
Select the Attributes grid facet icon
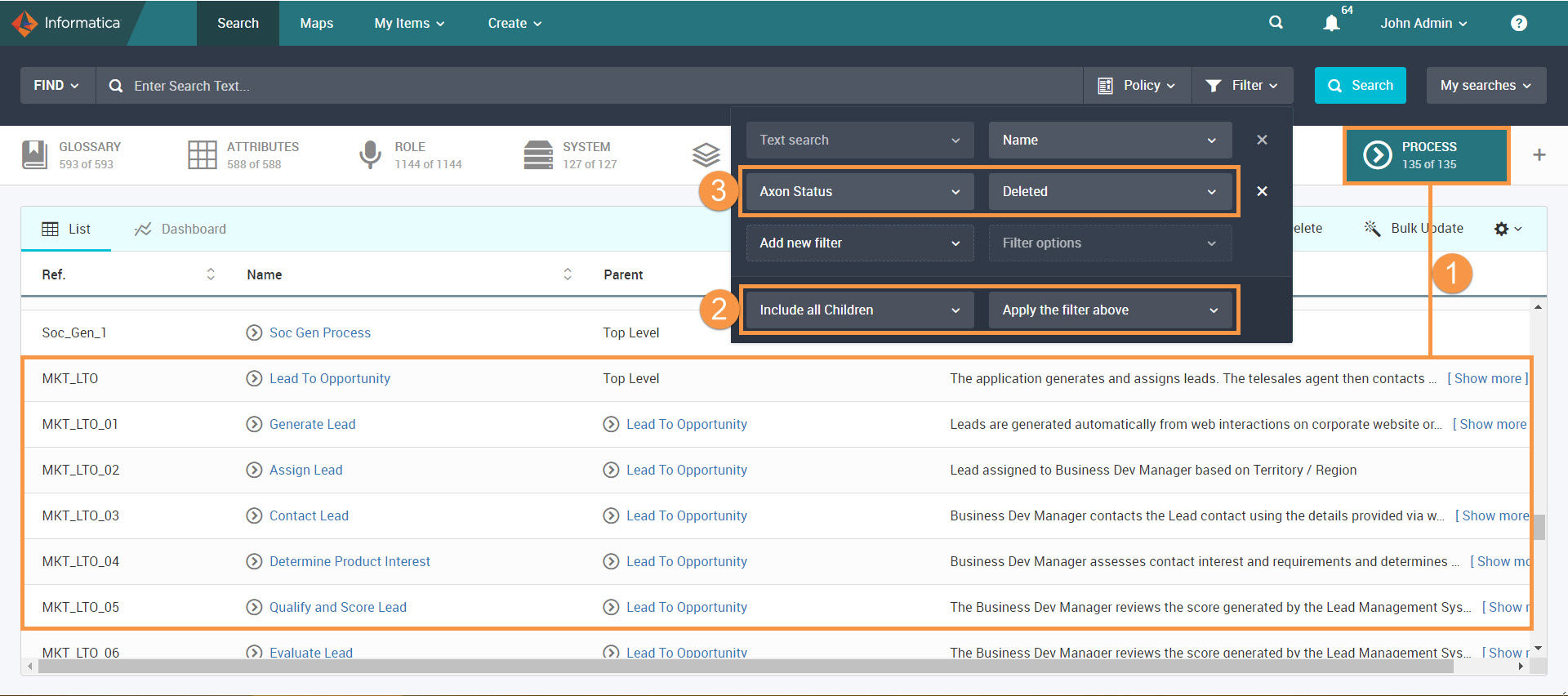202,154
